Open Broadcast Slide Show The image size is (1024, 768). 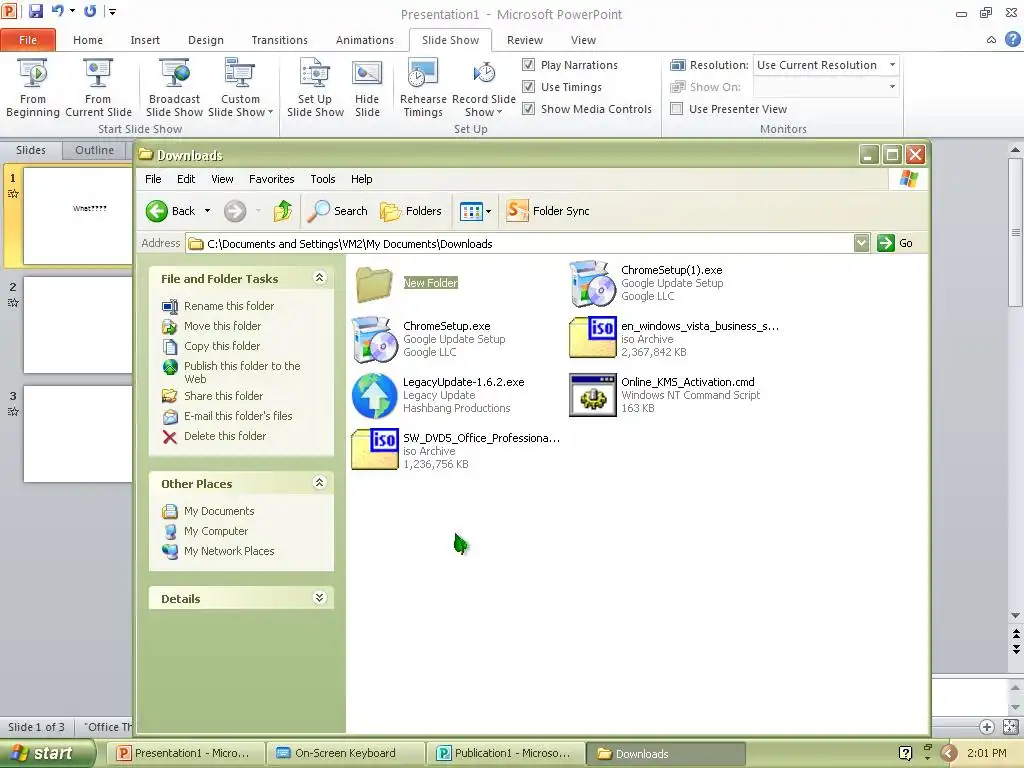click(x=174, y=88)
